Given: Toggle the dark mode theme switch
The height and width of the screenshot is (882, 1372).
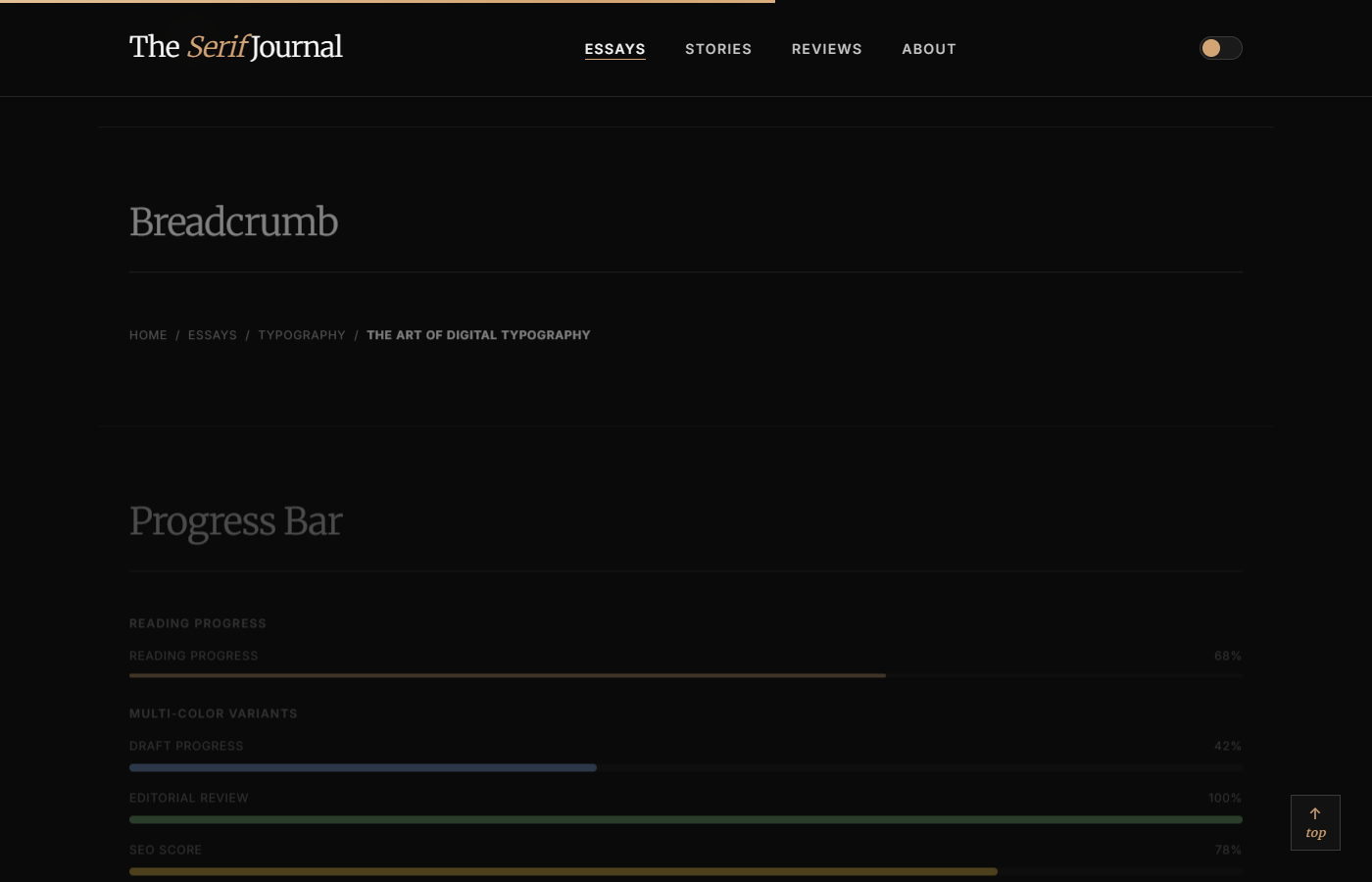Looking at the screenshot, I should (1220, 48).
